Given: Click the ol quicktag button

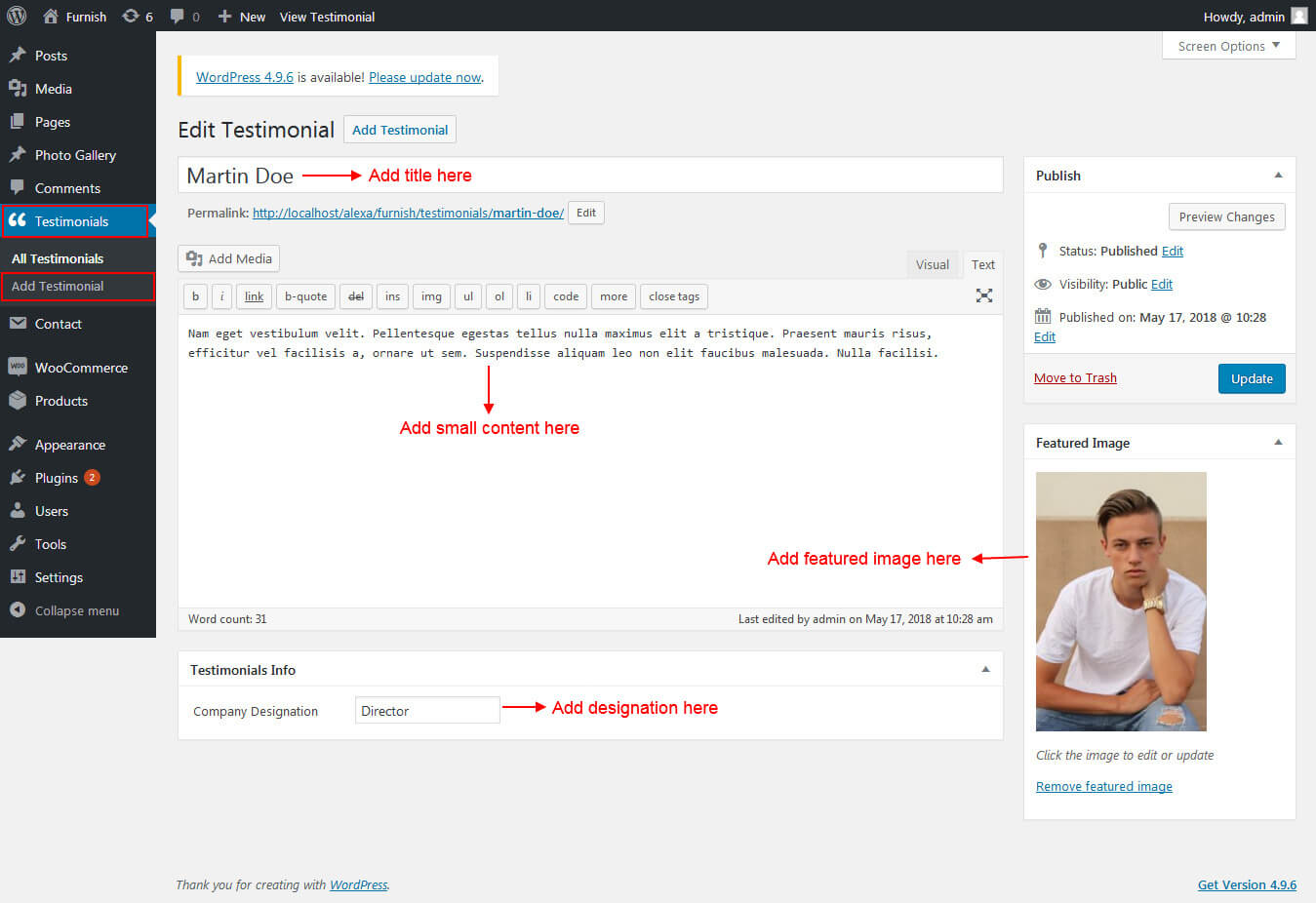Looking at the screenshot, I should coord(499,296).
